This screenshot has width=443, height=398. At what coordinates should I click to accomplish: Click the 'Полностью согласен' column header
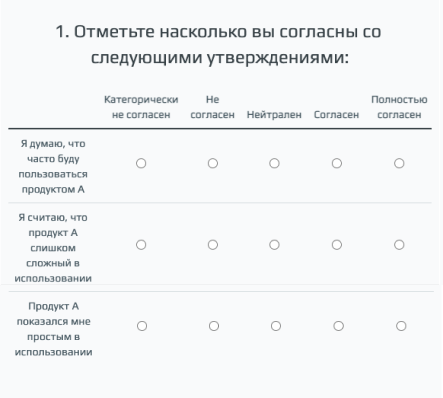point(399,107)
